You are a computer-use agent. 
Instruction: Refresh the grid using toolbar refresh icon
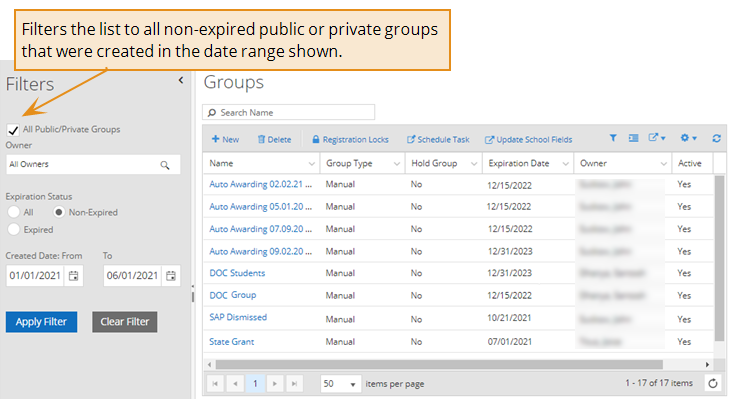(x=716, y=138)
